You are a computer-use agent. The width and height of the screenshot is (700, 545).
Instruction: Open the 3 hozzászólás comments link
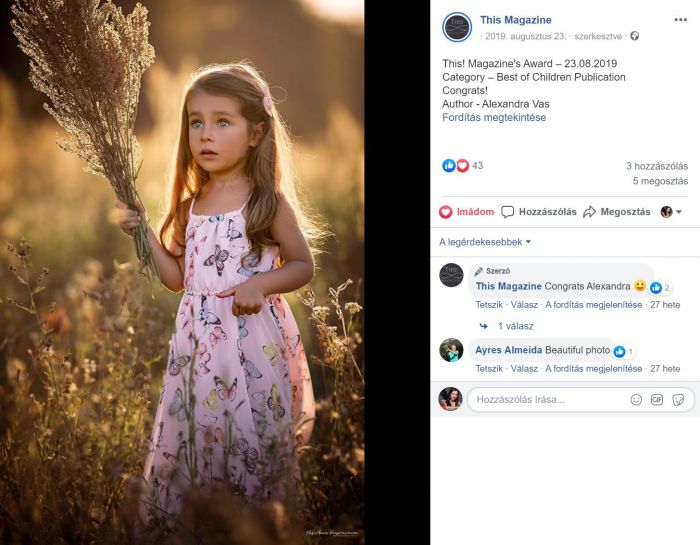pyautogui.click(x=657, y=166)
